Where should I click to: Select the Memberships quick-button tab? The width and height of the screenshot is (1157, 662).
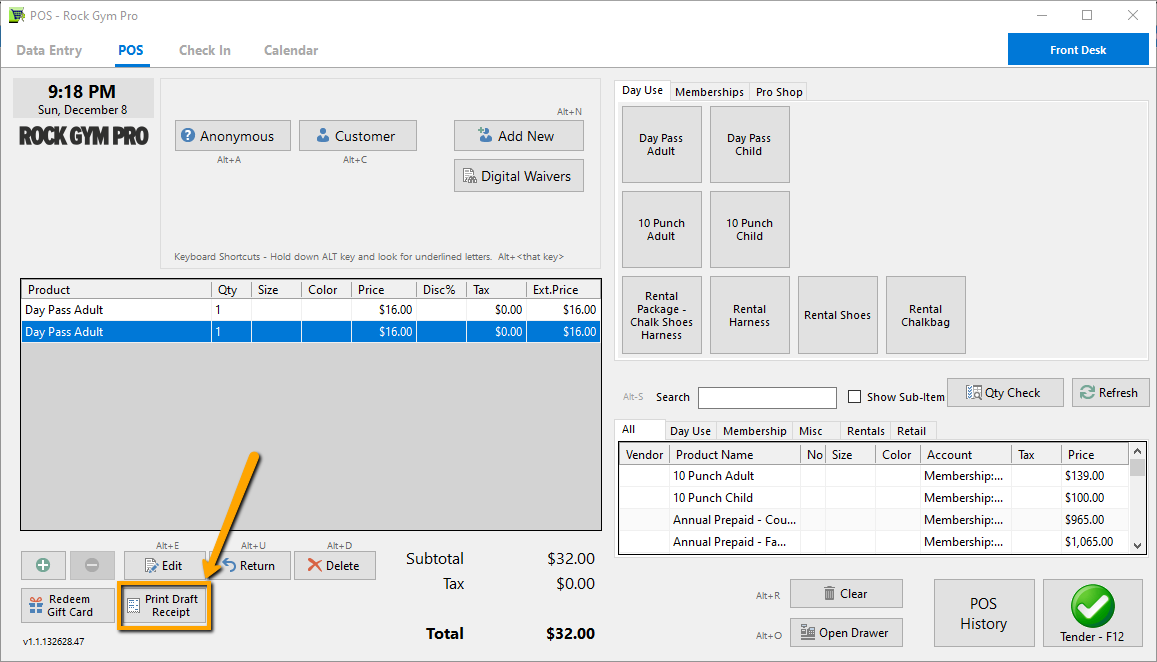pyautogui.click(x=709, y=92)
